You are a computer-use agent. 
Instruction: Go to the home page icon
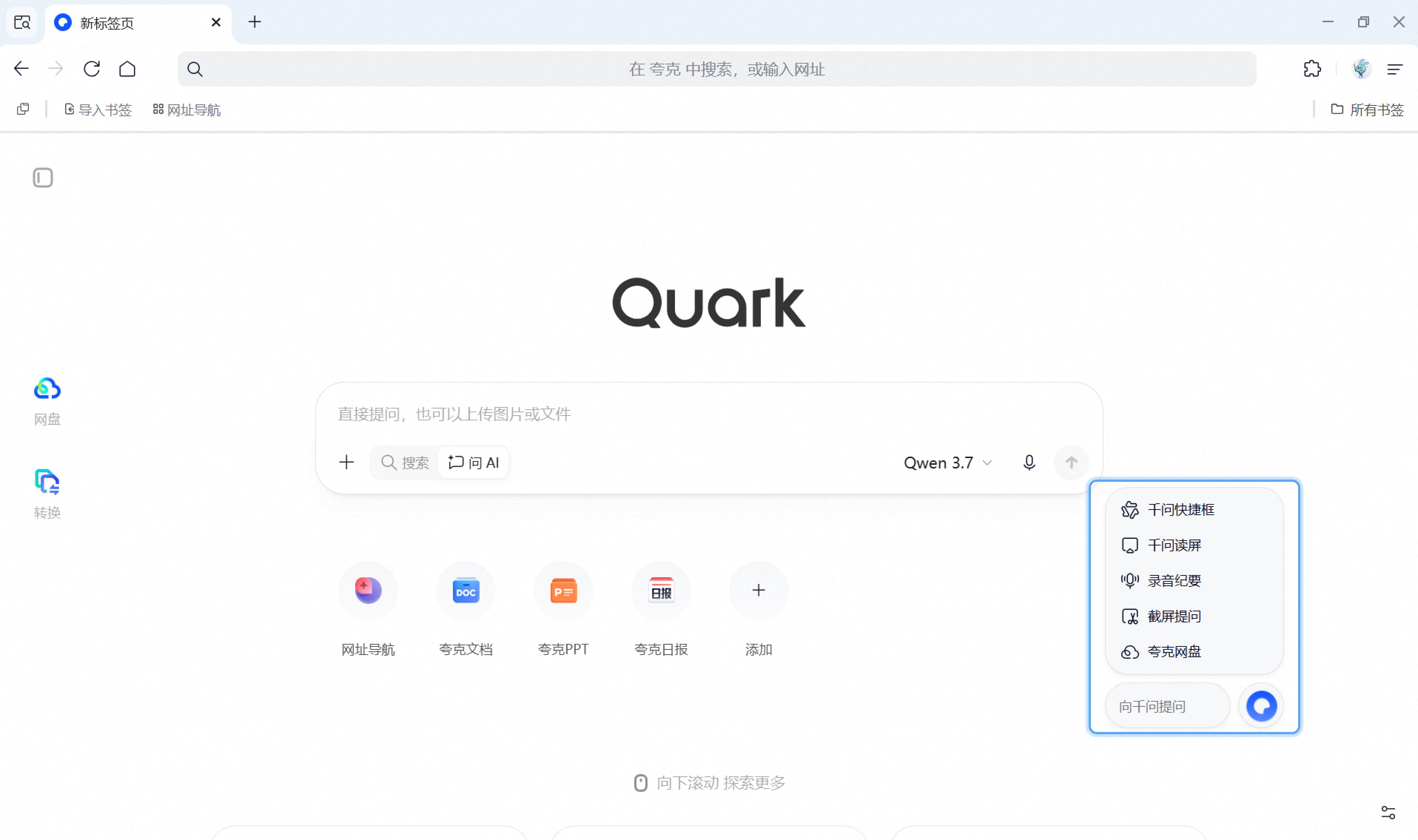pyautogui.click(x=127, y=69)
